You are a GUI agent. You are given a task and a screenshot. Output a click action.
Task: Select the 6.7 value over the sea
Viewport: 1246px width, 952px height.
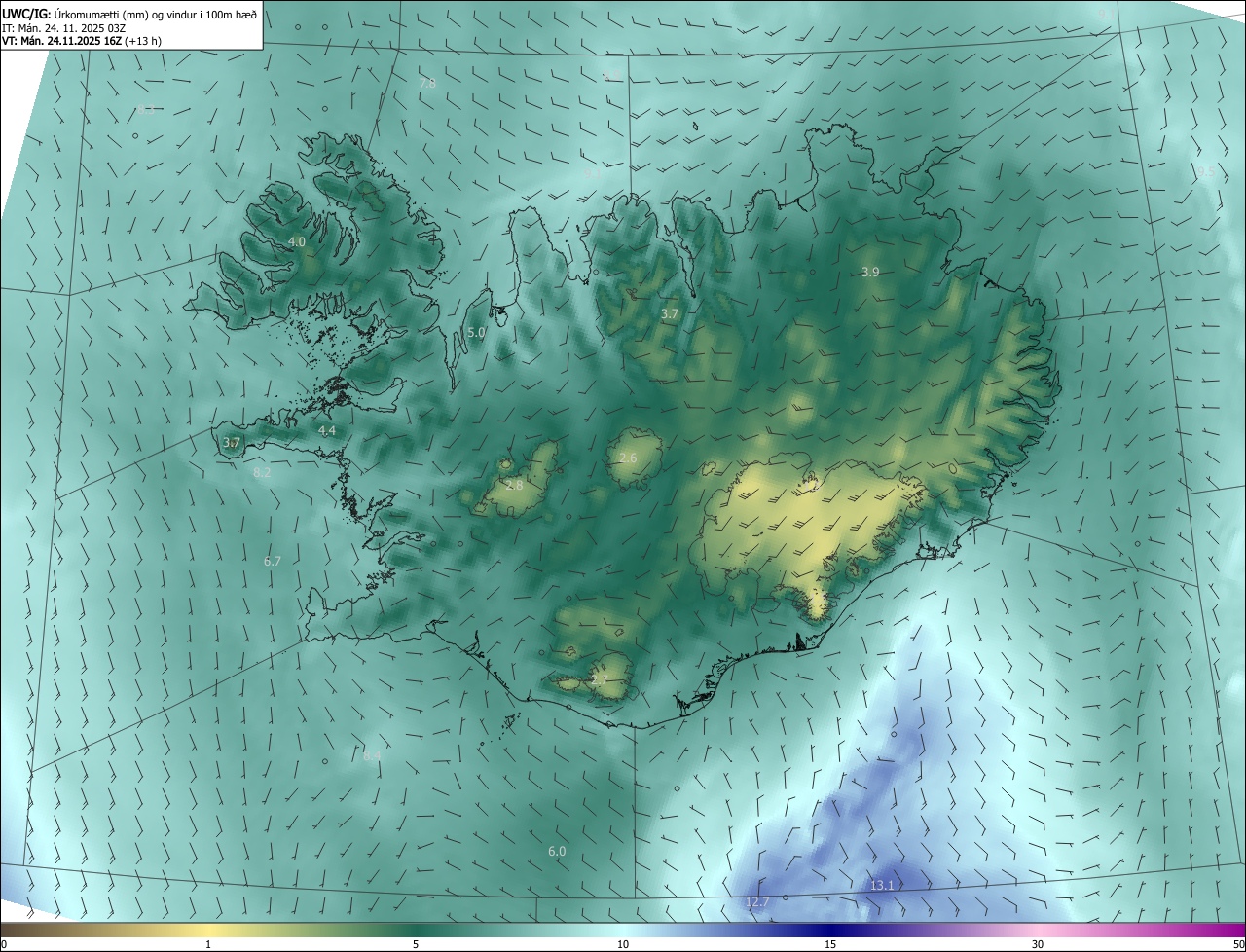tap(273, 562)
